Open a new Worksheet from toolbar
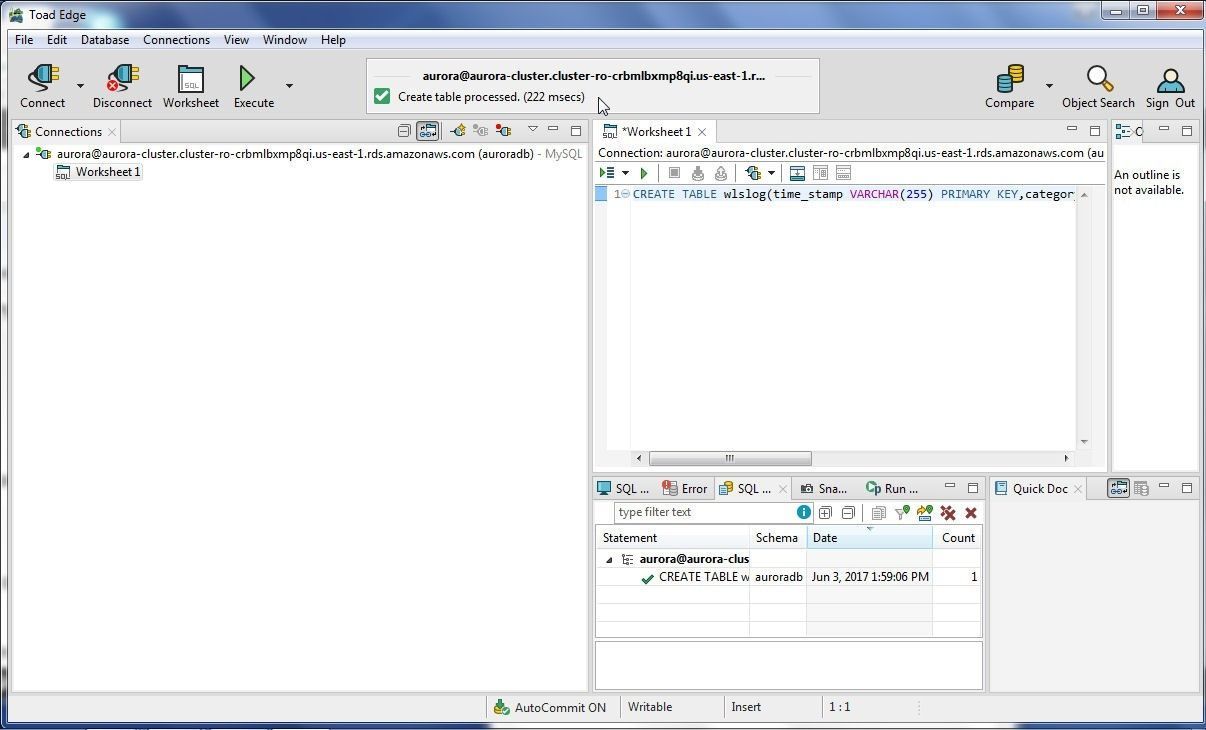1206x730 pixels. tap(190, 86)
